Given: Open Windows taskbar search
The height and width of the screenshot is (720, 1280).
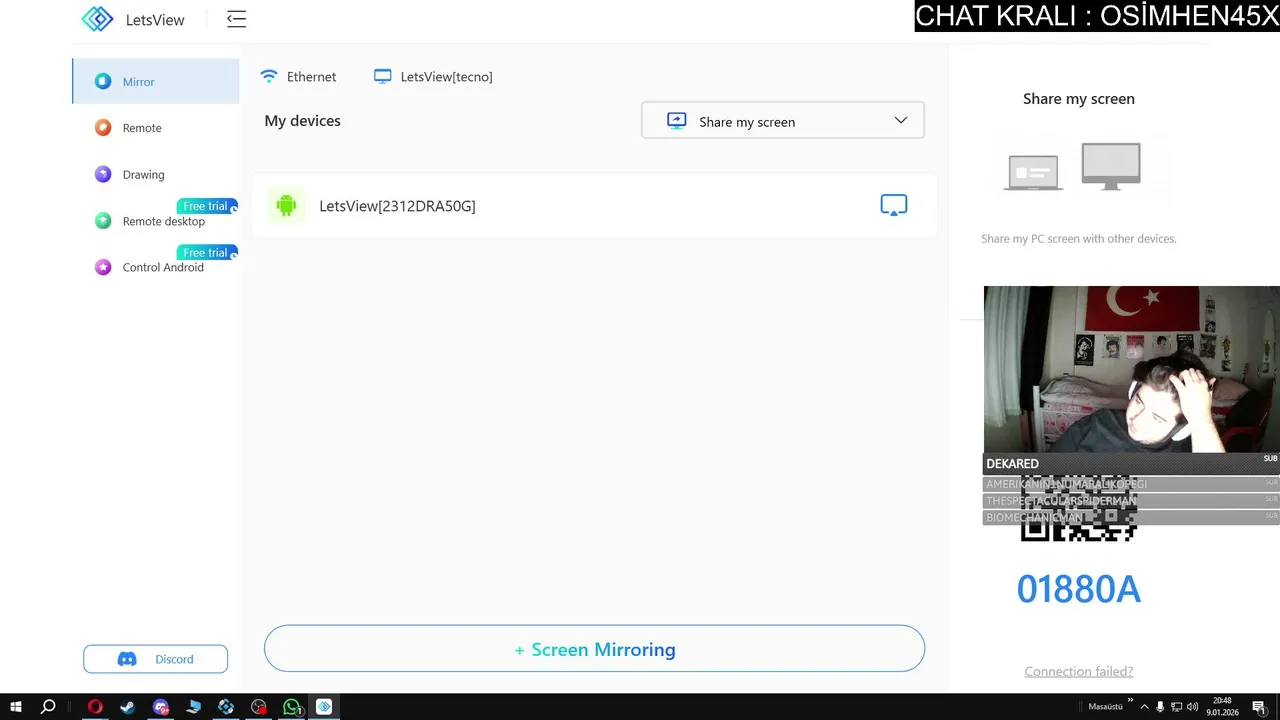Looking at the screenshot, I should pos(47,707).
